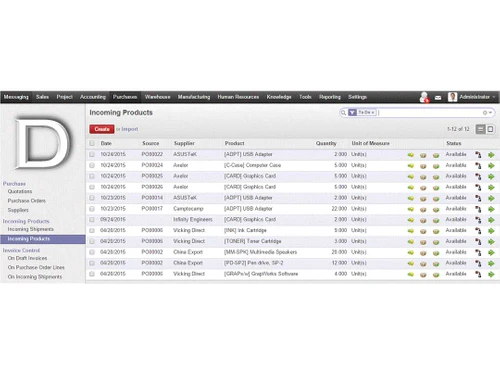Click green process arrow for Computer Case row
Viewport: 500px width, 375px height.
click(x=491, y=166)
